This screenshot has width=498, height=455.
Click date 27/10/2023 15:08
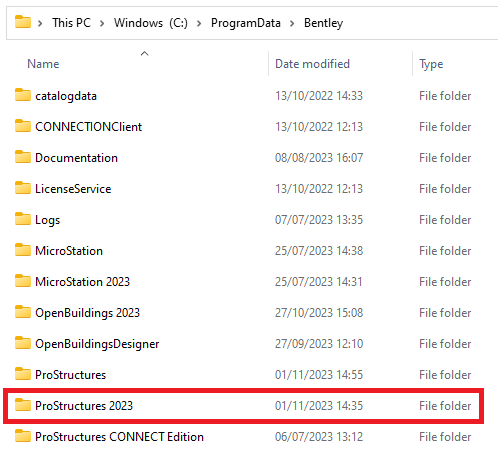[x=319, y=313]
